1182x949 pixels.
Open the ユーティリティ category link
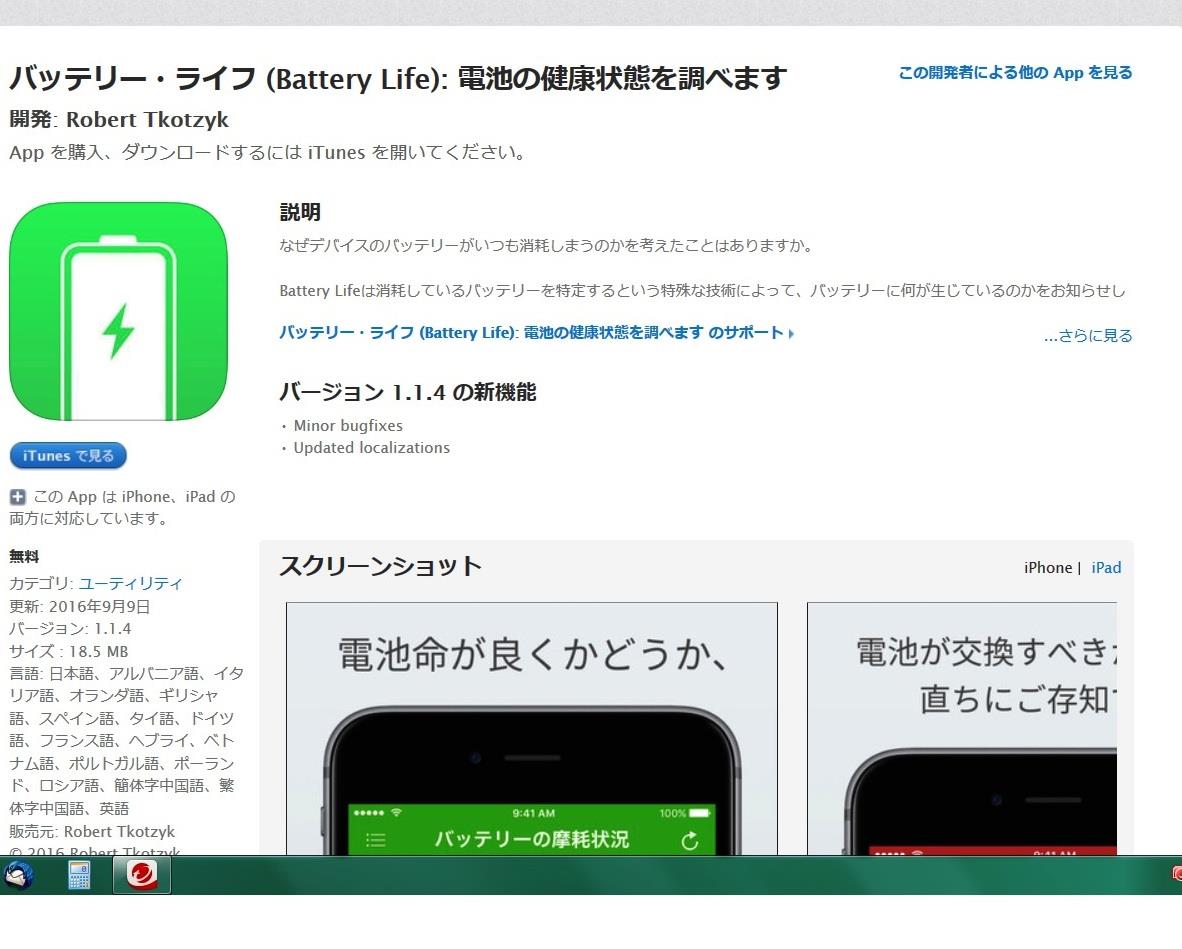click(x=130, y=583)
